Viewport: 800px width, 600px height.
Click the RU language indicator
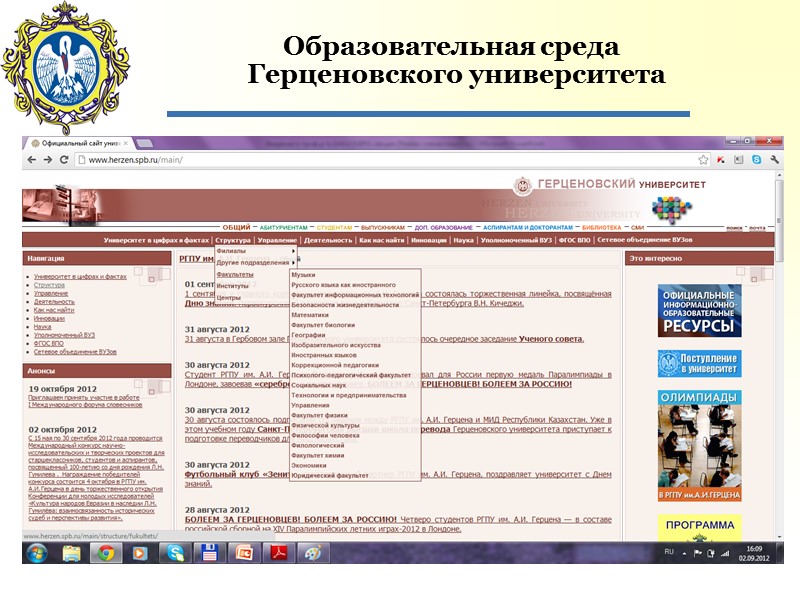coord(669,552)
